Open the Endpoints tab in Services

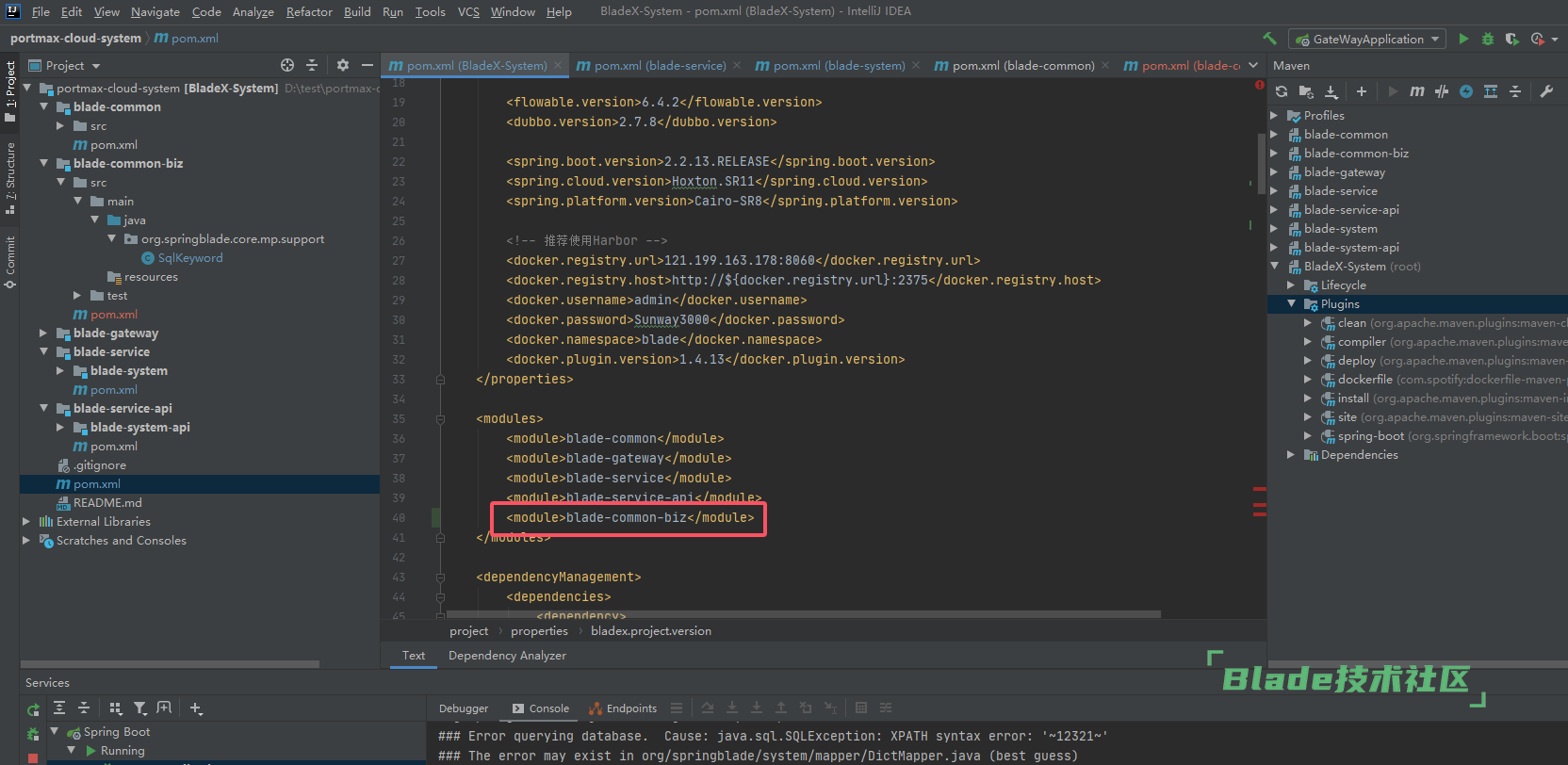click(x=623, y=708)
